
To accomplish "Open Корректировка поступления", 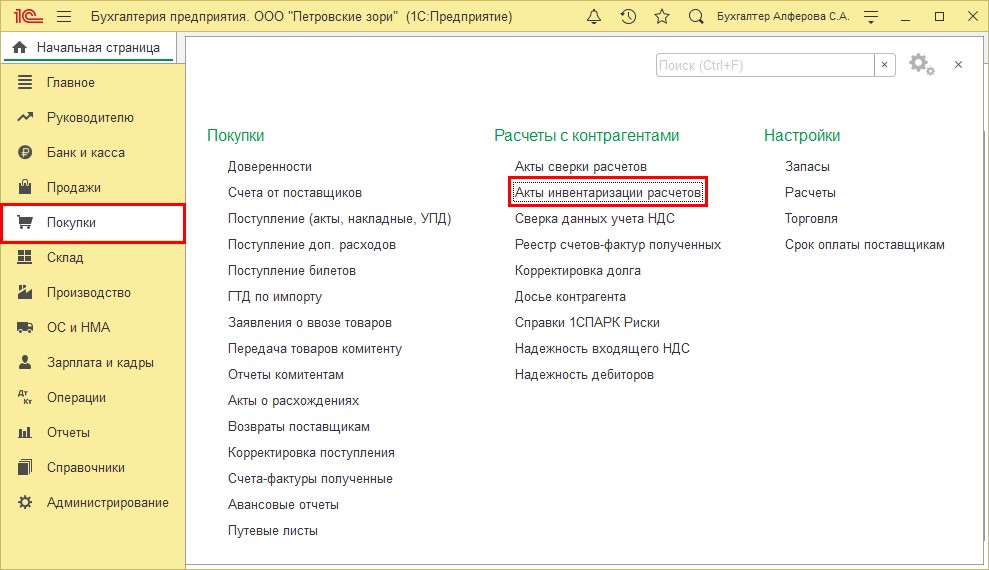I will click(x=311, y=453).
